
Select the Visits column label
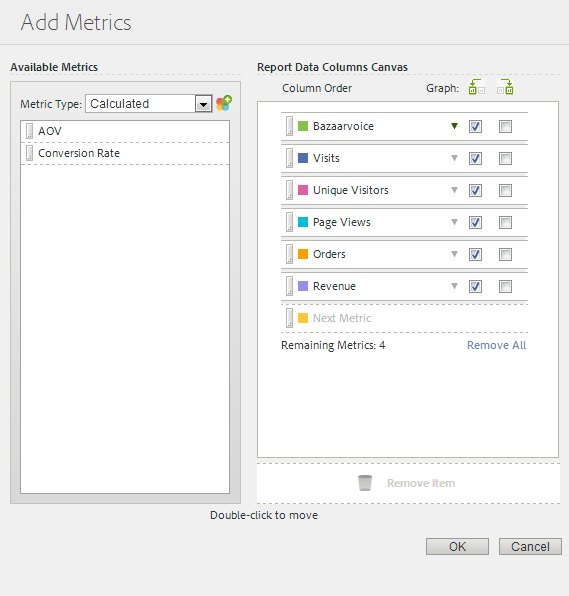coord(326,158)
